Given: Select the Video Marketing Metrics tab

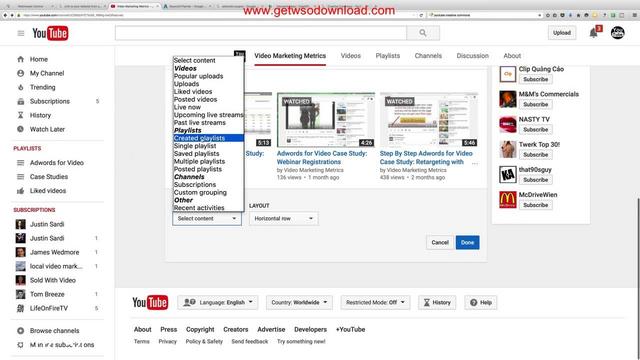Looking at the screenshot, I should coord(290,56).
